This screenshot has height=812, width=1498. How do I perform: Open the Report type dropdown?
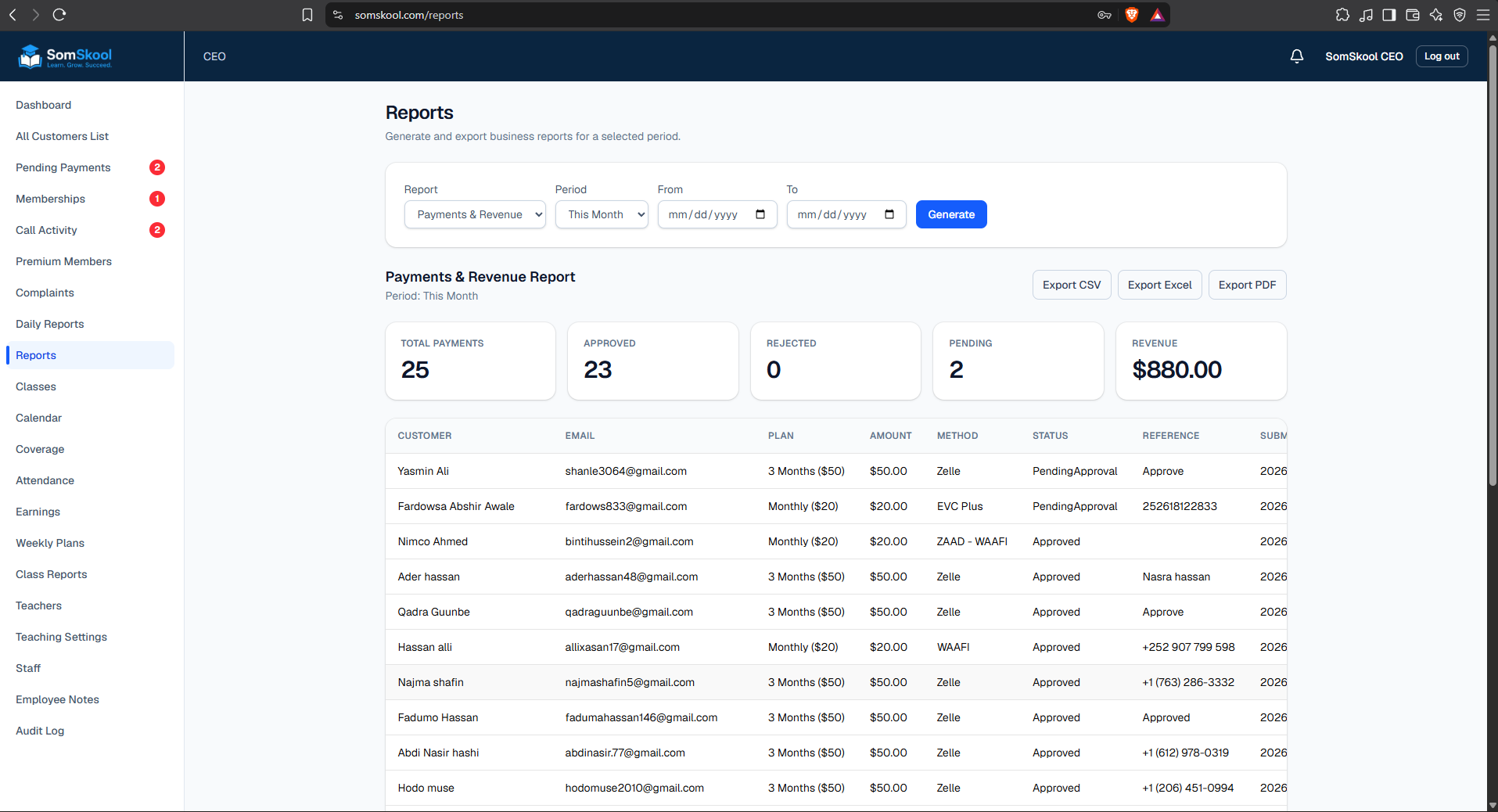click(x=475, y=214)
